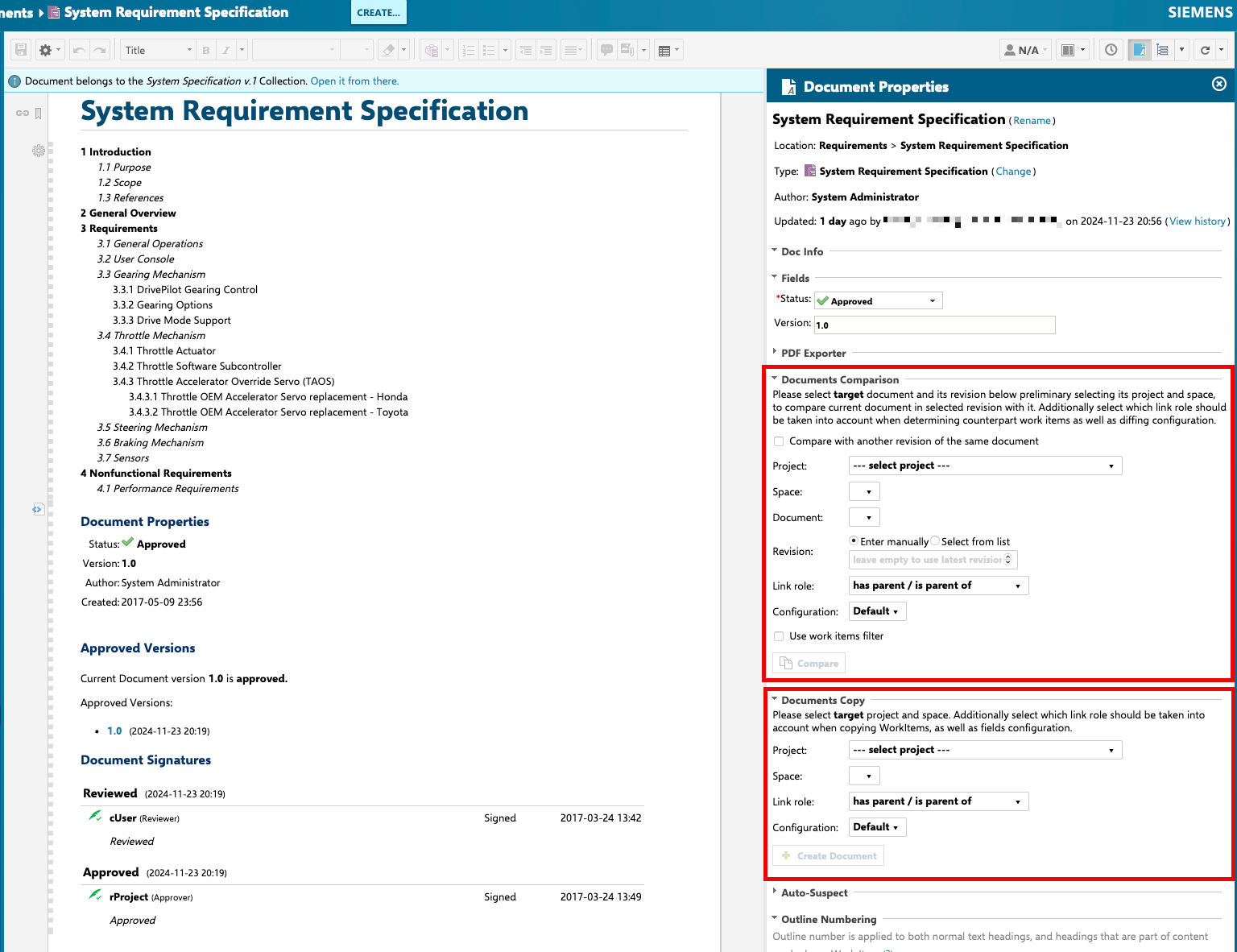View document history via clock icon
This screenshot has width=1237, height=952.
(1111, 49)
